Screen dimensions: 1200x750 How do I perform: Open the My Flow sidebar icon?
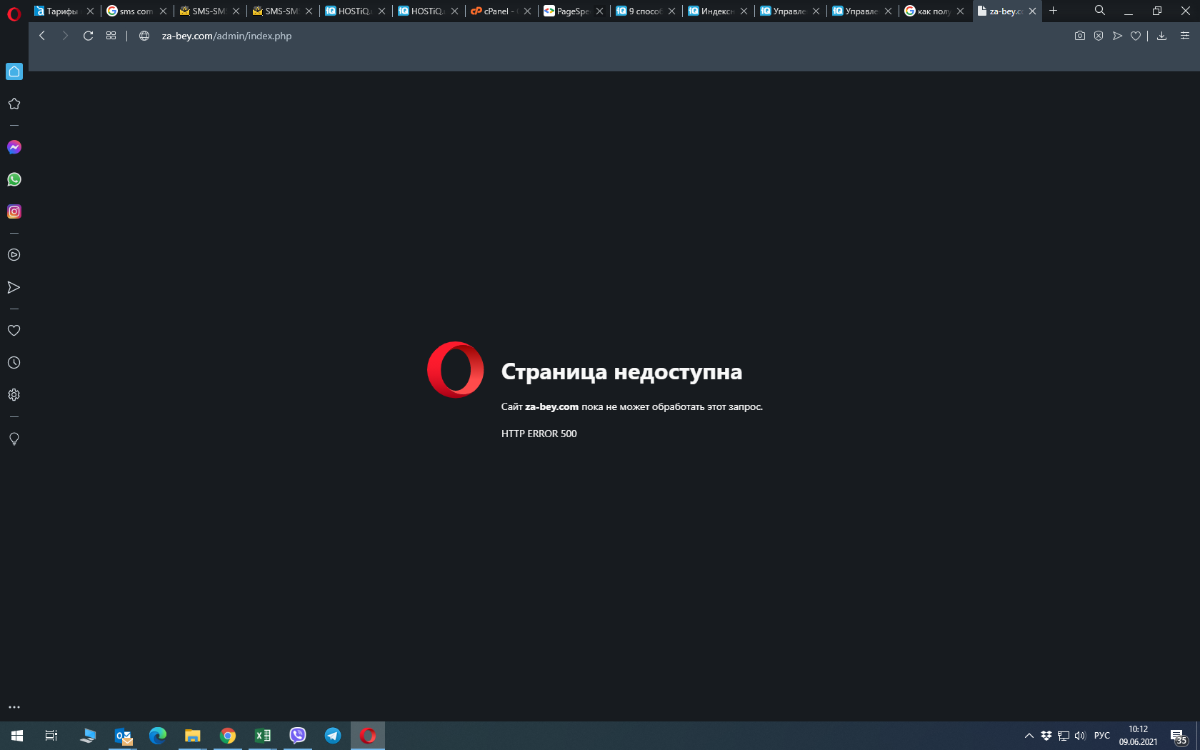(x=14, y=287)
